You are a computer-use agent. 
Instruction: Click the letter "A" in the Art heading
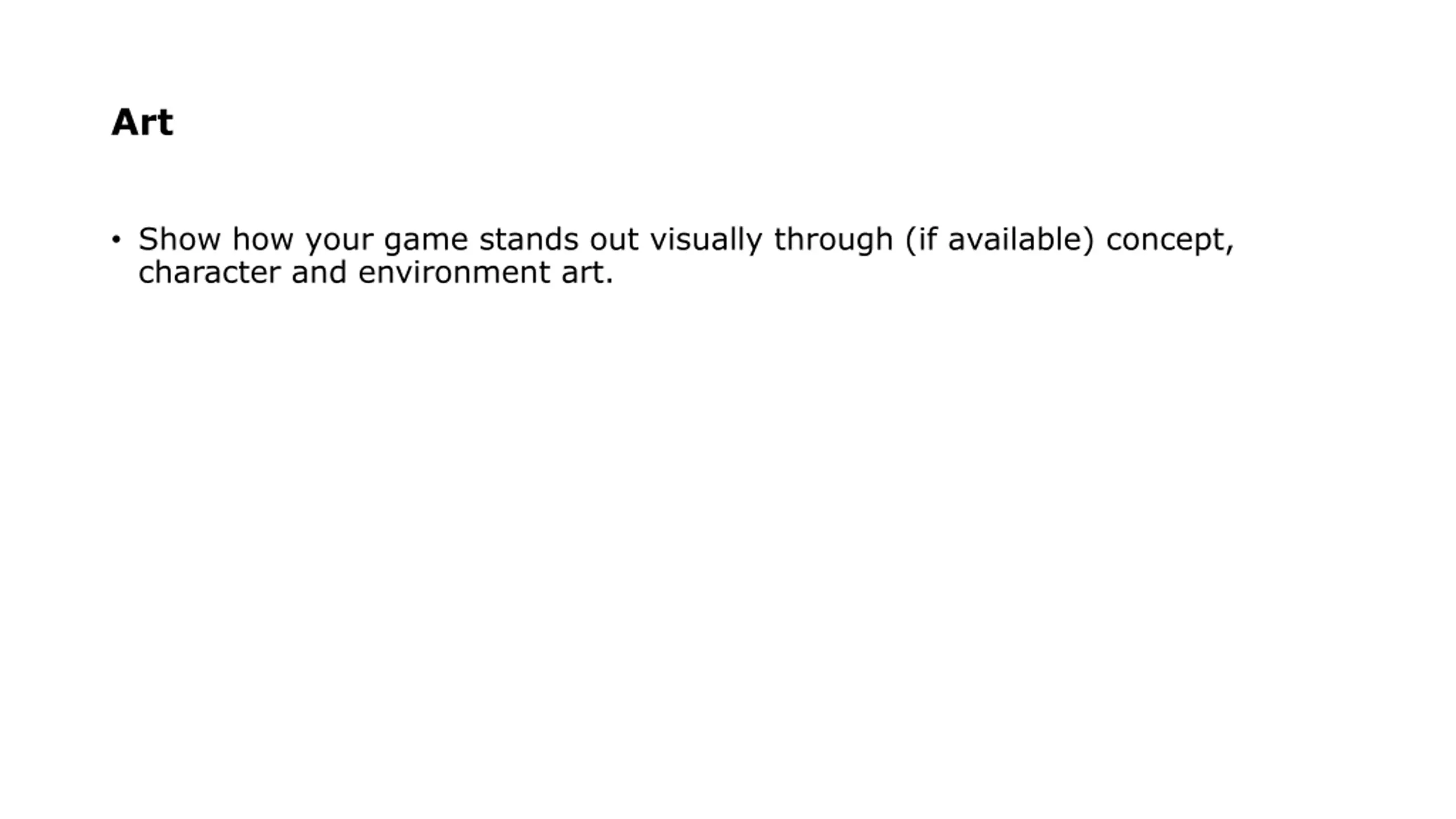click(x=126, y=122)
